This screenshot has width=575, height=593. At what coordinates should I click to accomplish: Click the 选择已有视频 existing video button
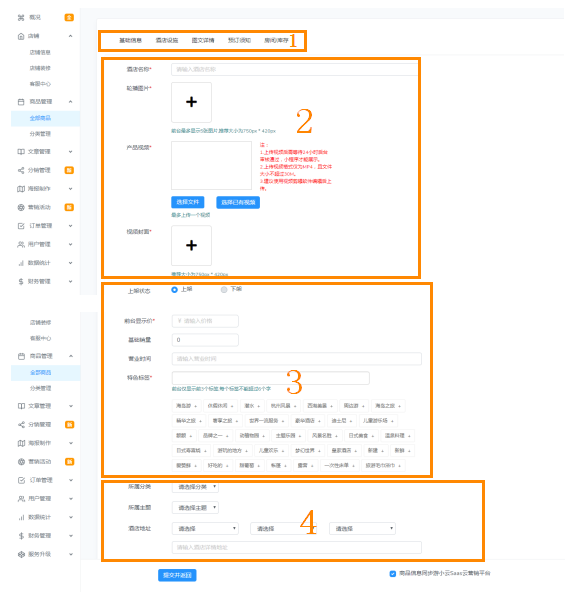point(238,202)
